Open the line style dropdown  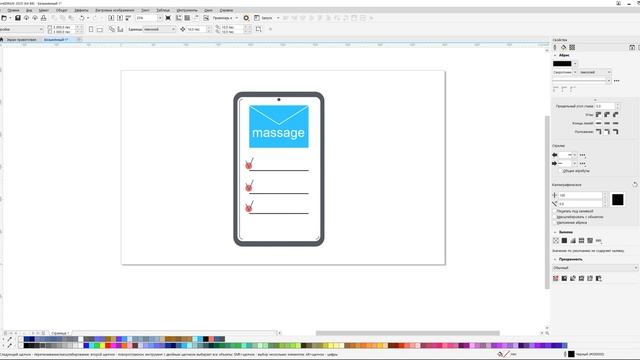pos(609,81)
